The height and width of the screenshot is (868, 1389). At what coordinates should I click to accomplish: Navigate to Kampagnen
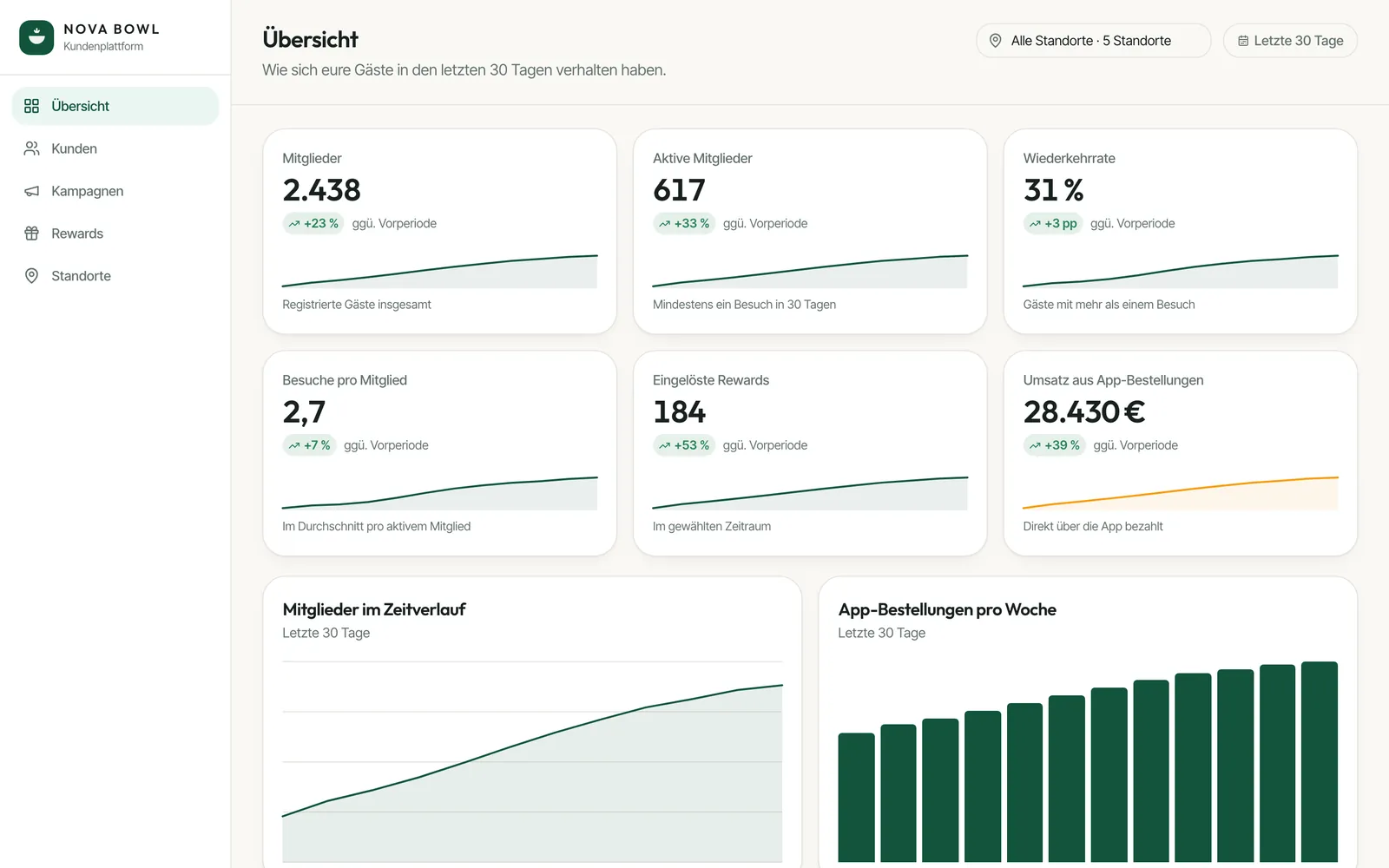click(x=115, y=191)
